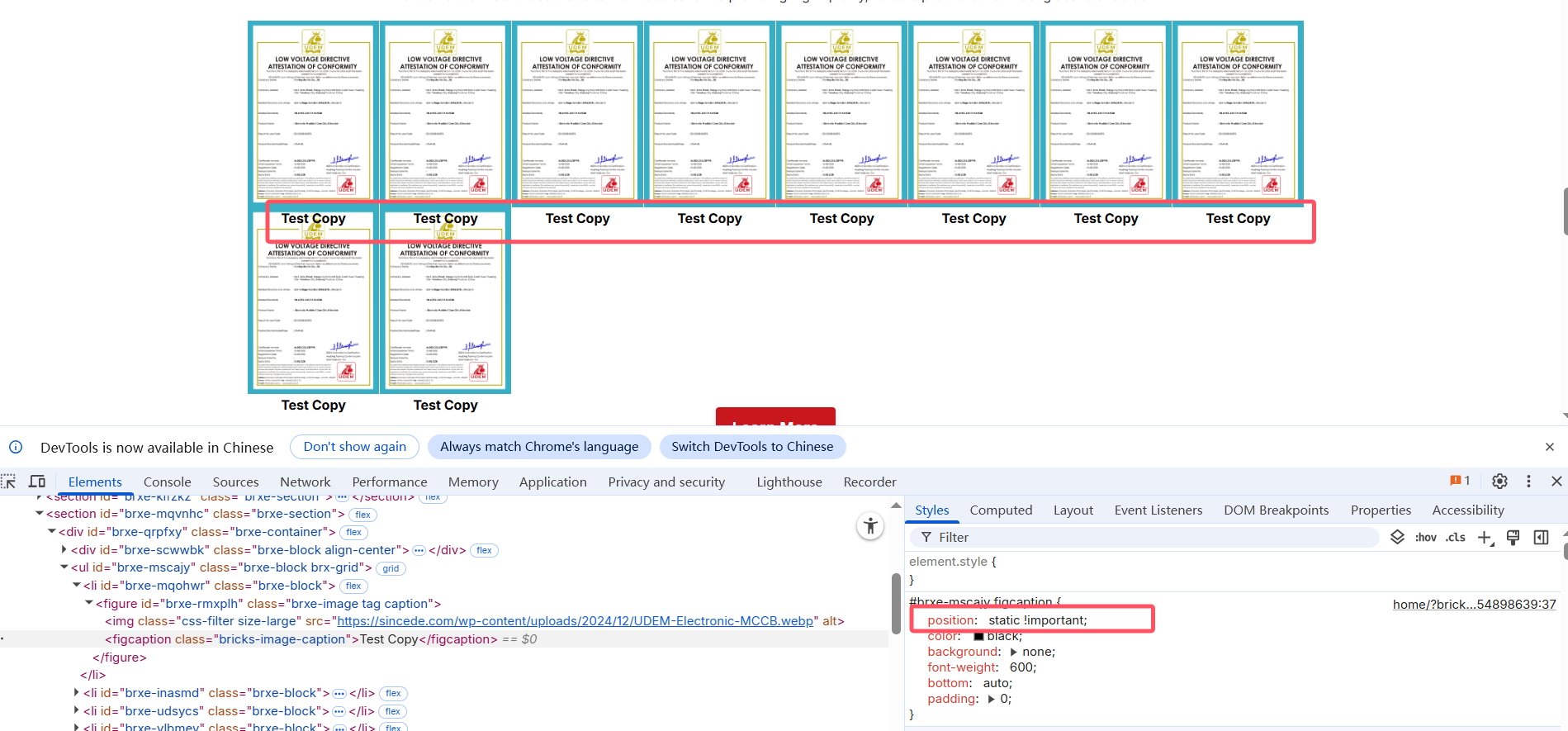Viewport: 1568px width, 731px height.
Task: Open the DOM Breakpoints tab
Action: coord(1277,510)
